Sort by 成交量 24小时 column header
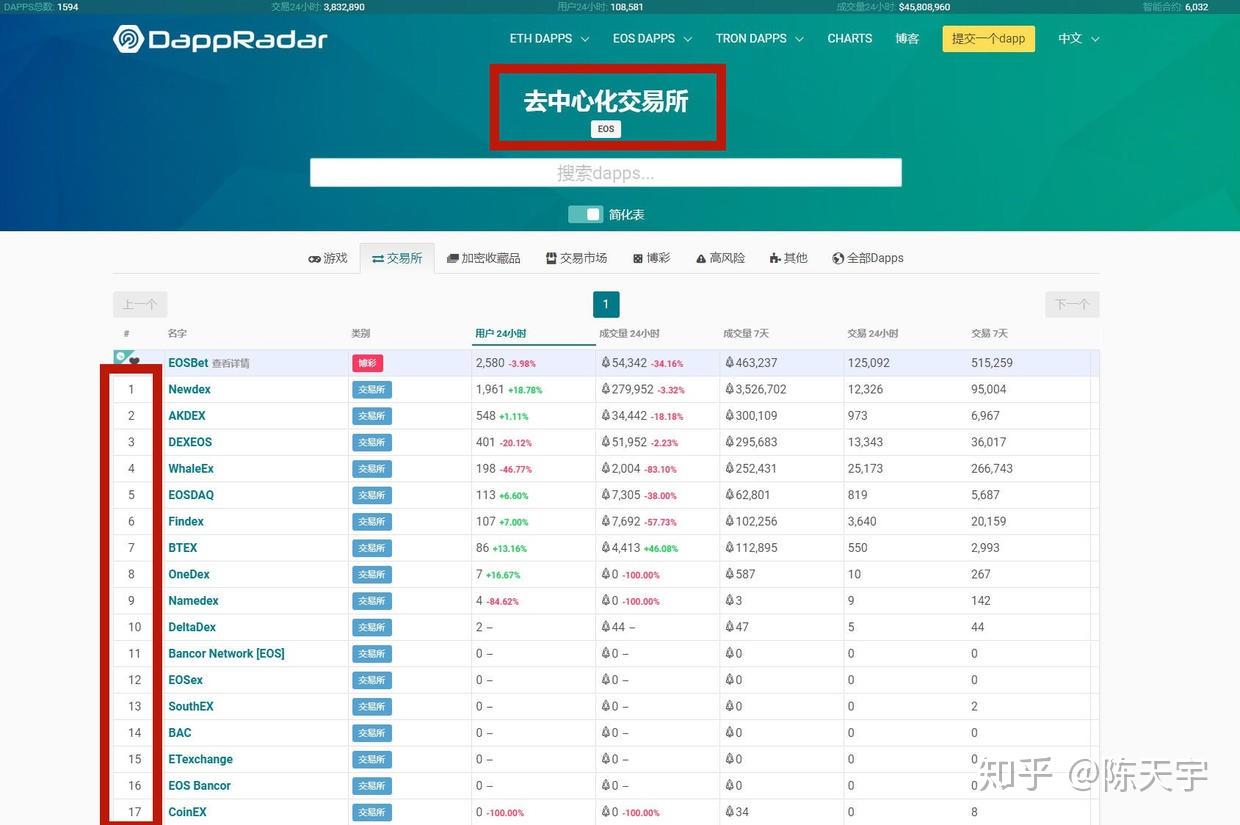This screenshot has width=1240, height=825. [x=629, y=333]
